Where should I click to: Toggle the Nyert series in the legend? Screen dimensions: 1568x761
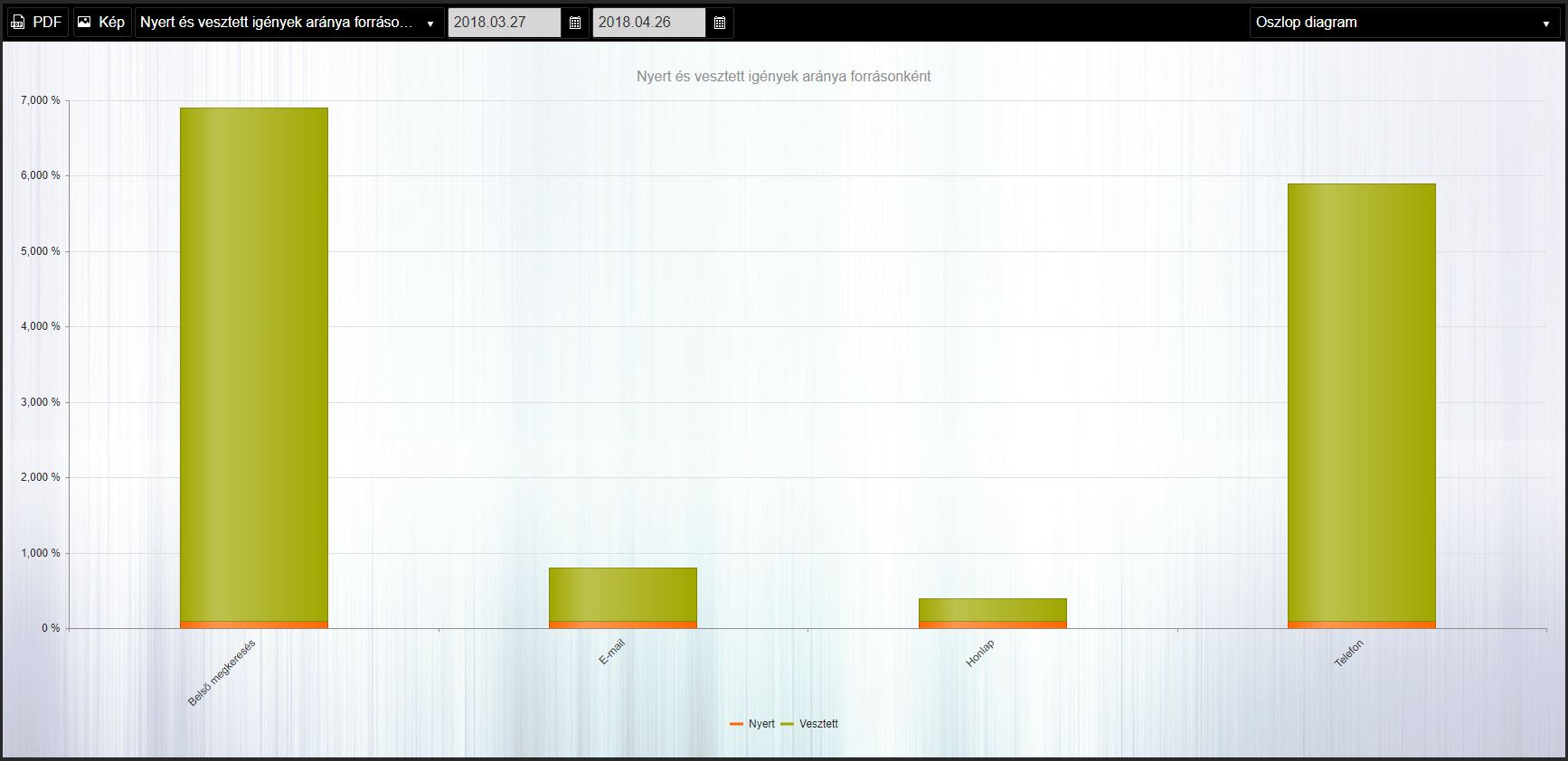click(x=752, y=724)
